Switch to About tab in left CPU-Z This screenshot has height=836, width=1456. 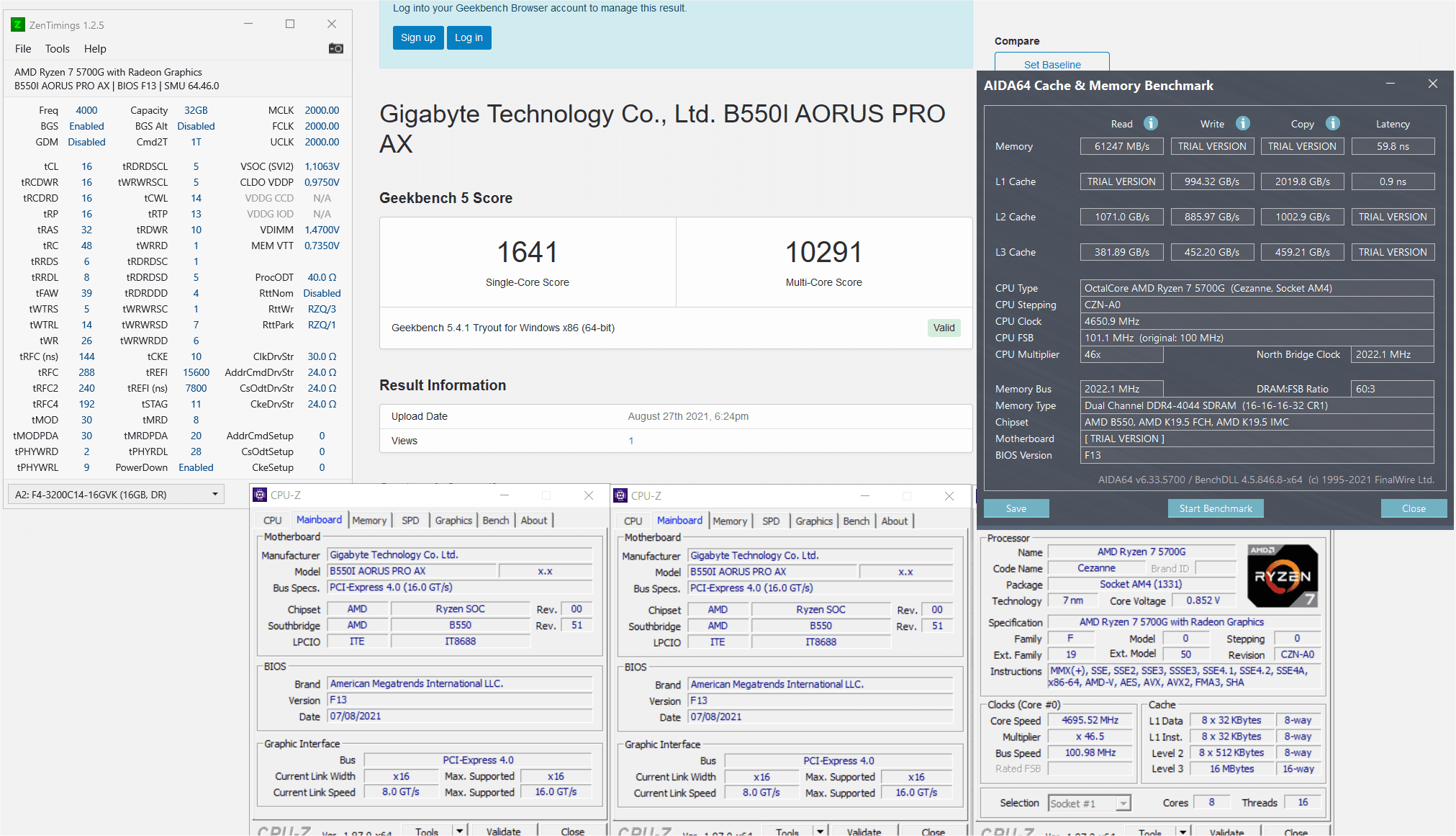pos(533,520)
